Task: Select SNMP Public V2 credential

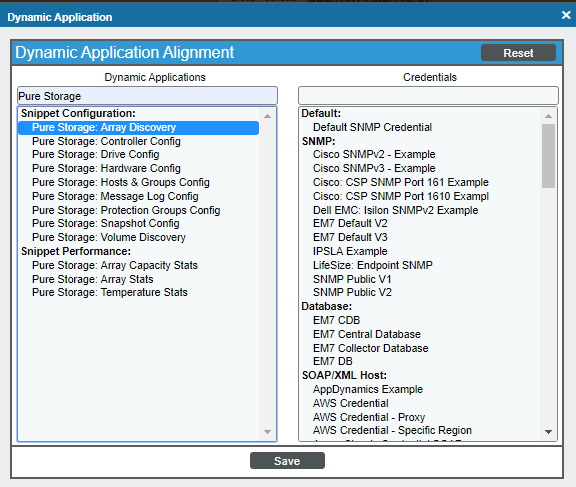Action: point(352,293)
